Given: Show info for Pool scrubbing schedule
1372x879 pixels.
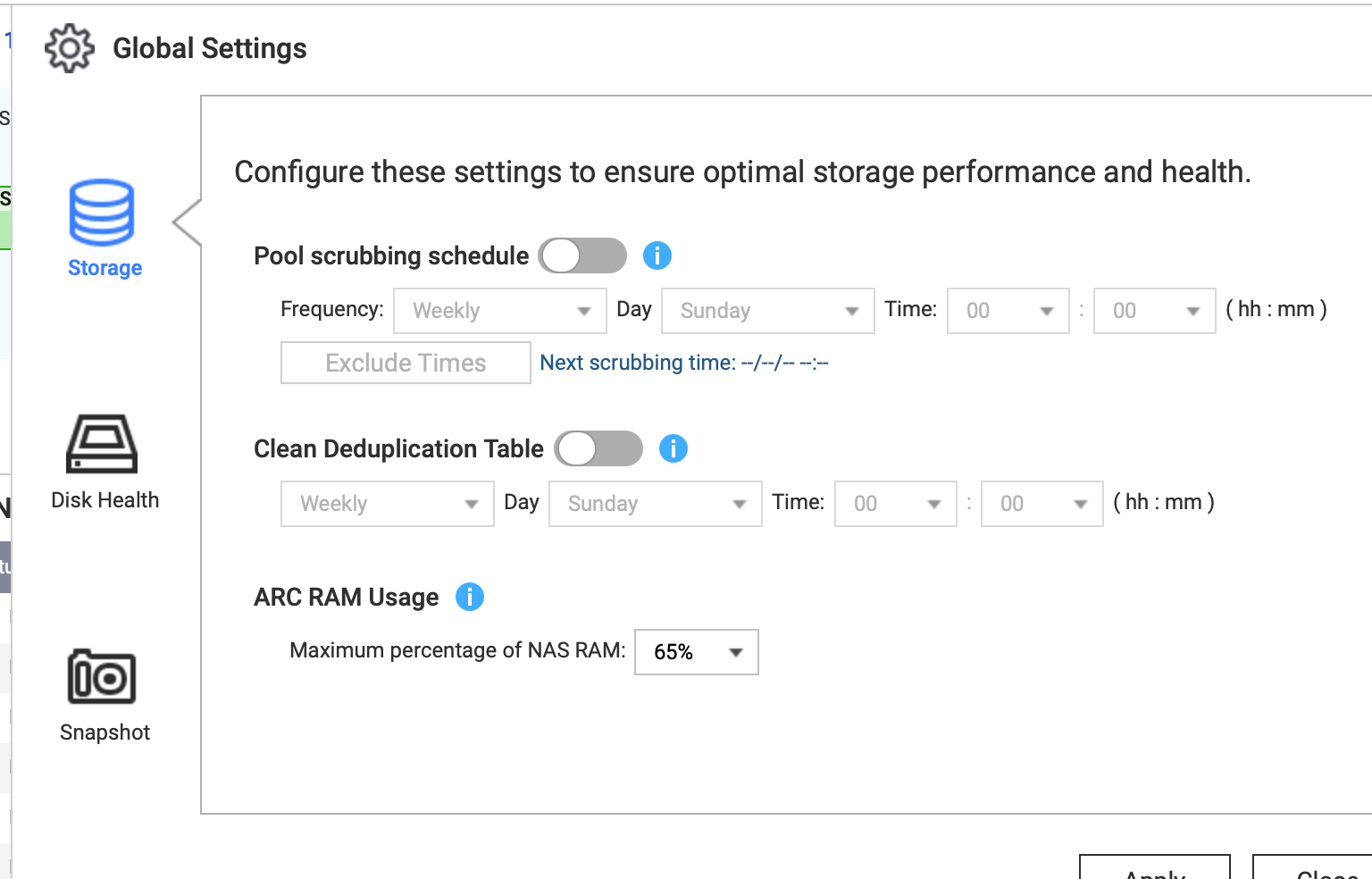Looking at the screenshot, I should [657, 255].
